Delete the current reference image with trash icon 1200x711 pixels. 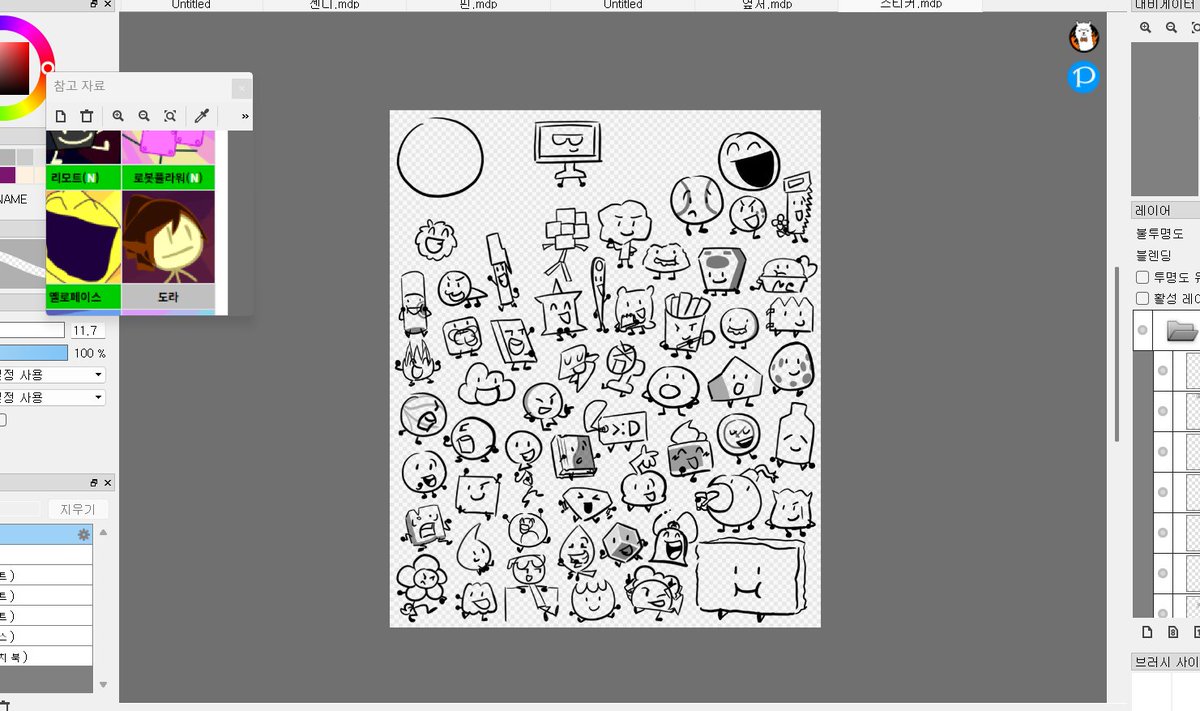pos(87,116)
